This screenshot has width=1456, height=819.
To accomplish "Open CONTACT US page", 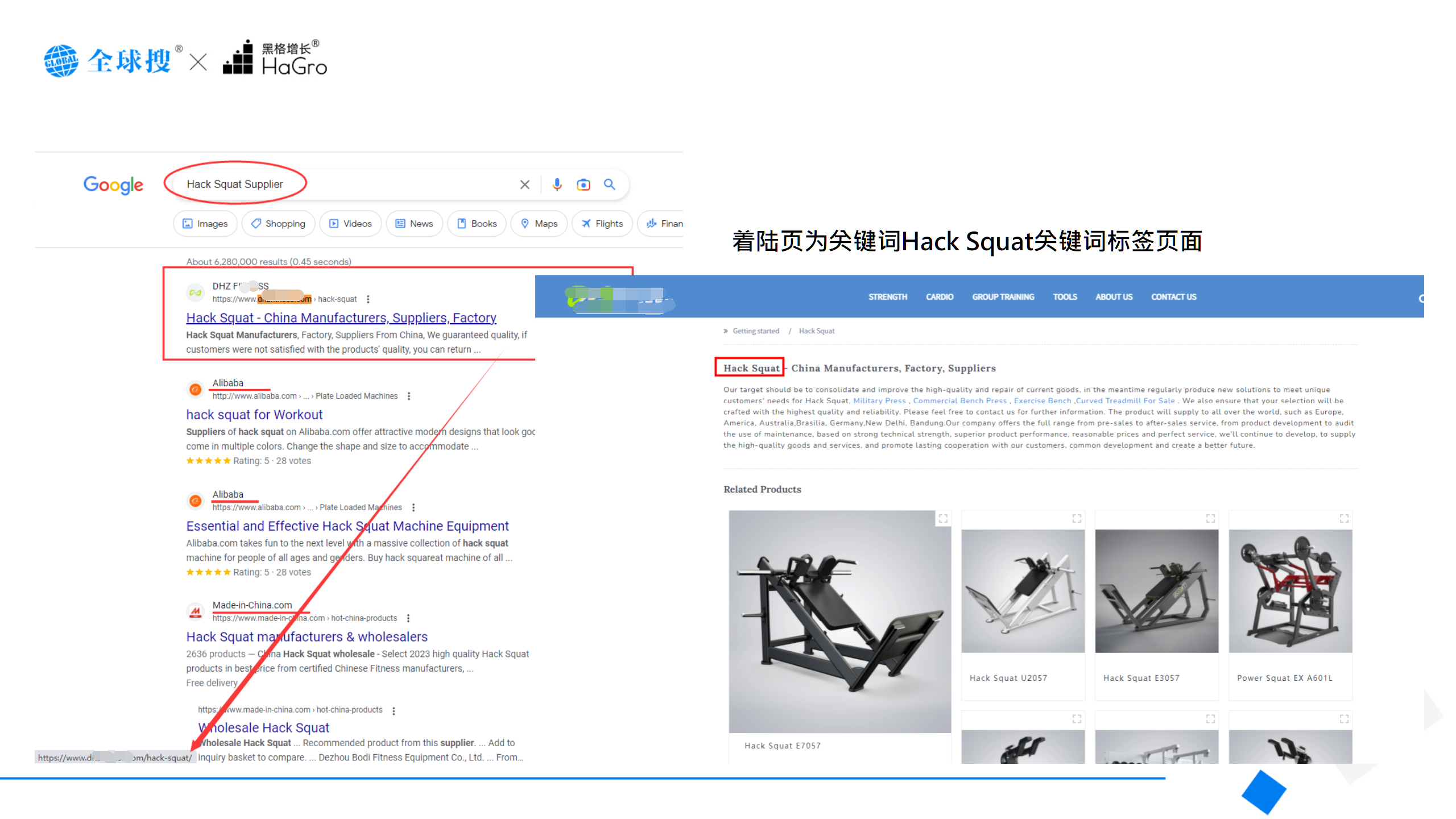I will pos(1174,297).
